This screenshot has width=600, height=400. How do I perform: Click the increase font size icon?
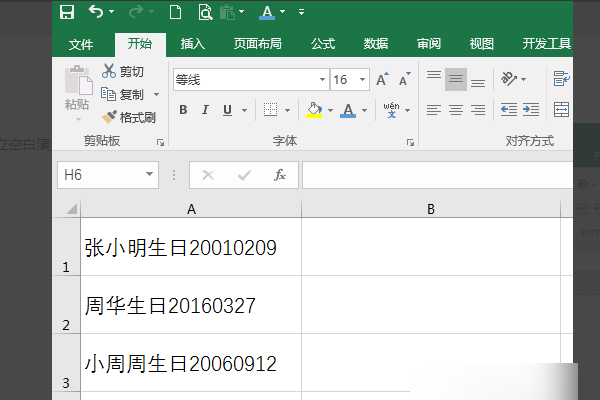(x=383, y=79)
